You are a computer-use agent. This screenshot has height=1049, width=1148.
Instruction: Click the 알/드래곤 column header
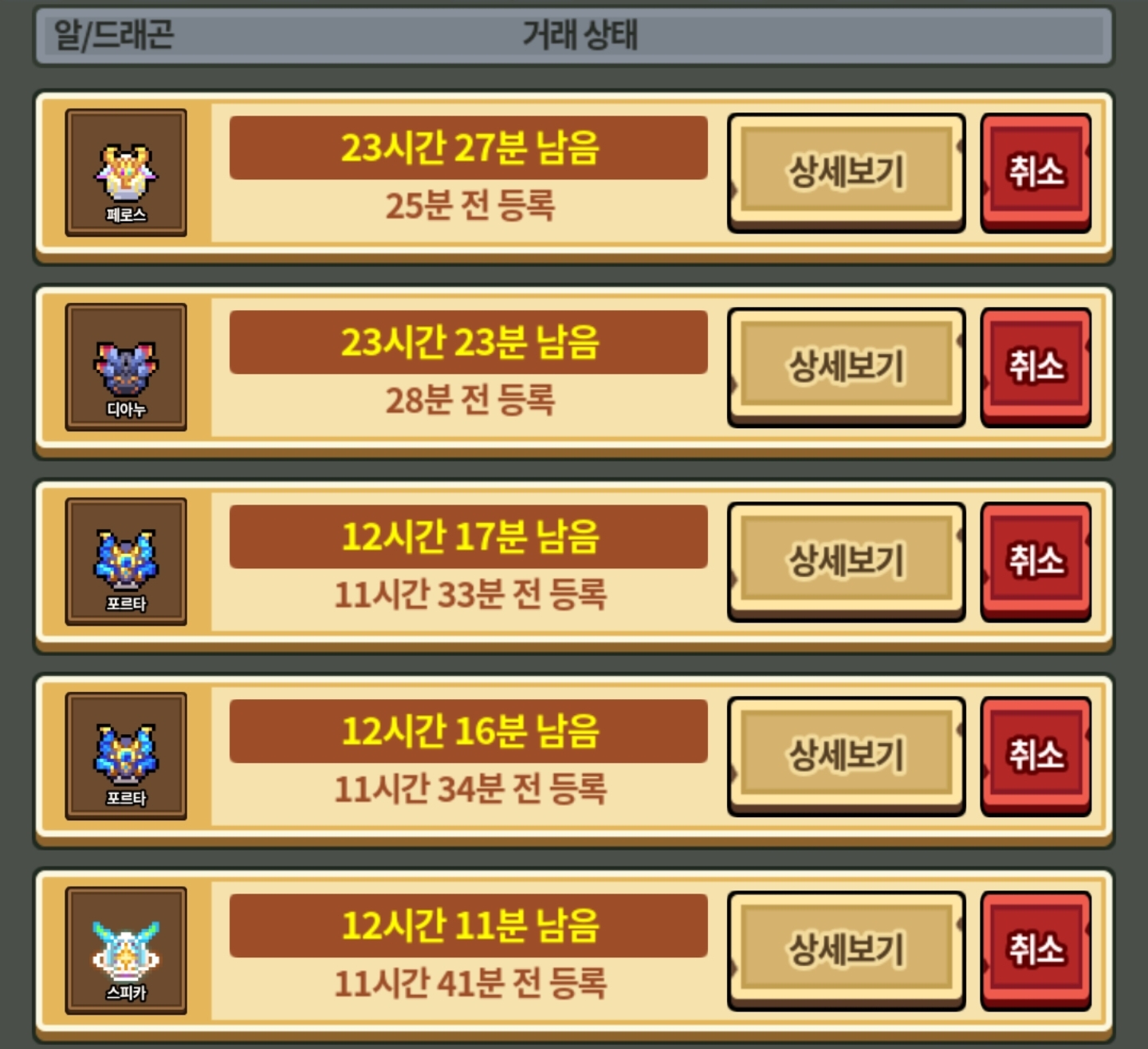coord(114,35)
